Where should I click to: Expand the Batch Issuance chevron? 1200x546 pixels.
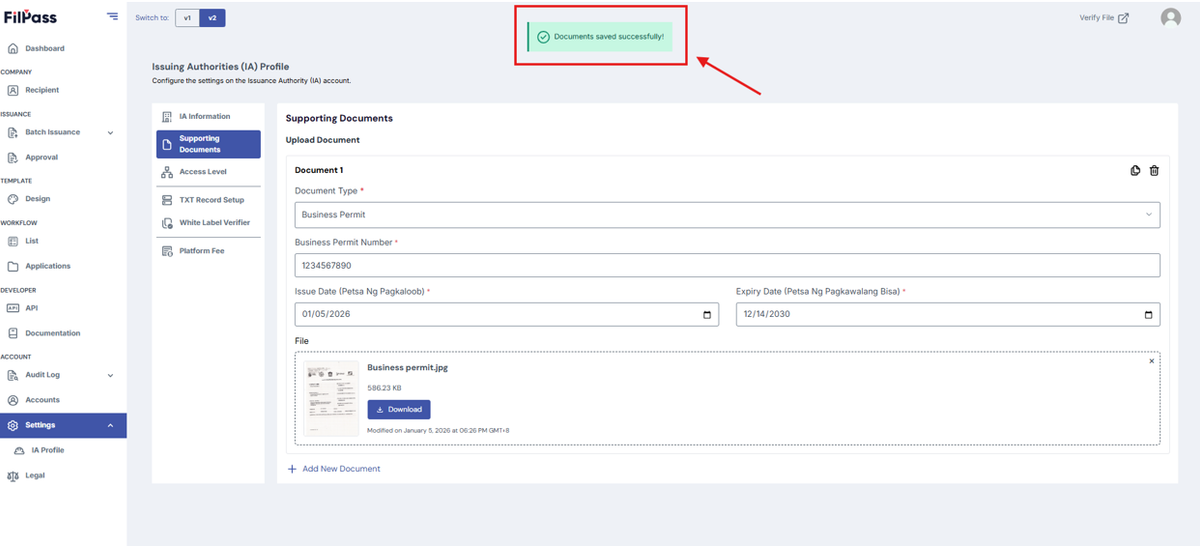coord(110,132)
